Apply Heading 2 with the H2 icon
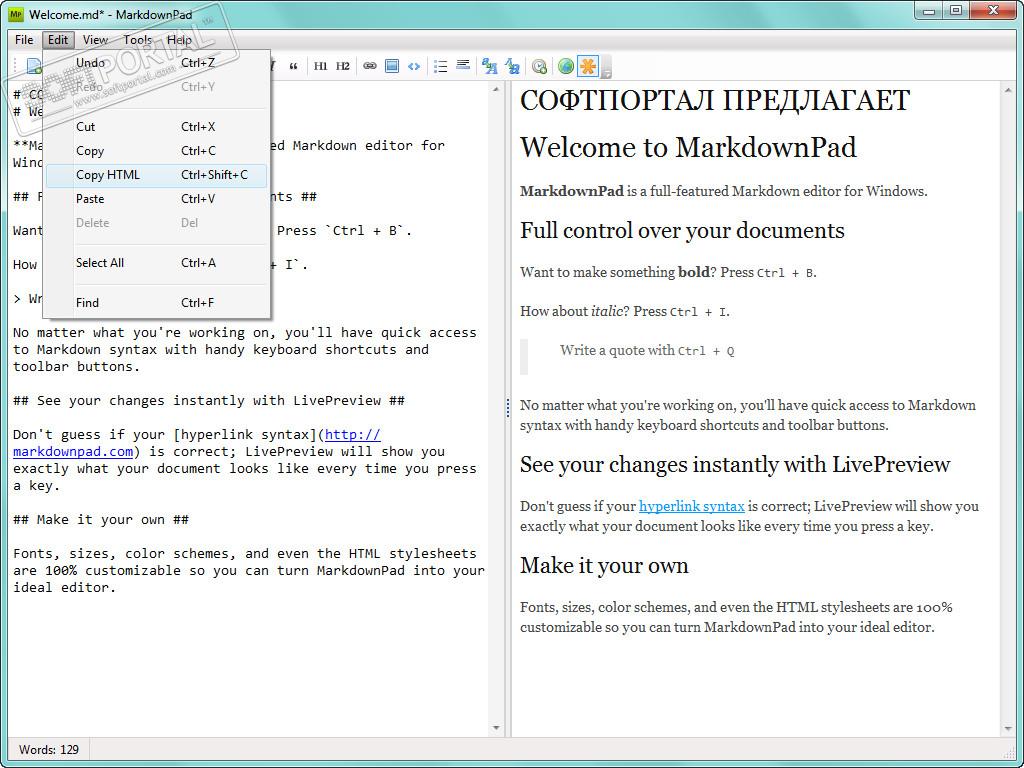Viewport: 1024px width, 768px height. pos(343,66)
